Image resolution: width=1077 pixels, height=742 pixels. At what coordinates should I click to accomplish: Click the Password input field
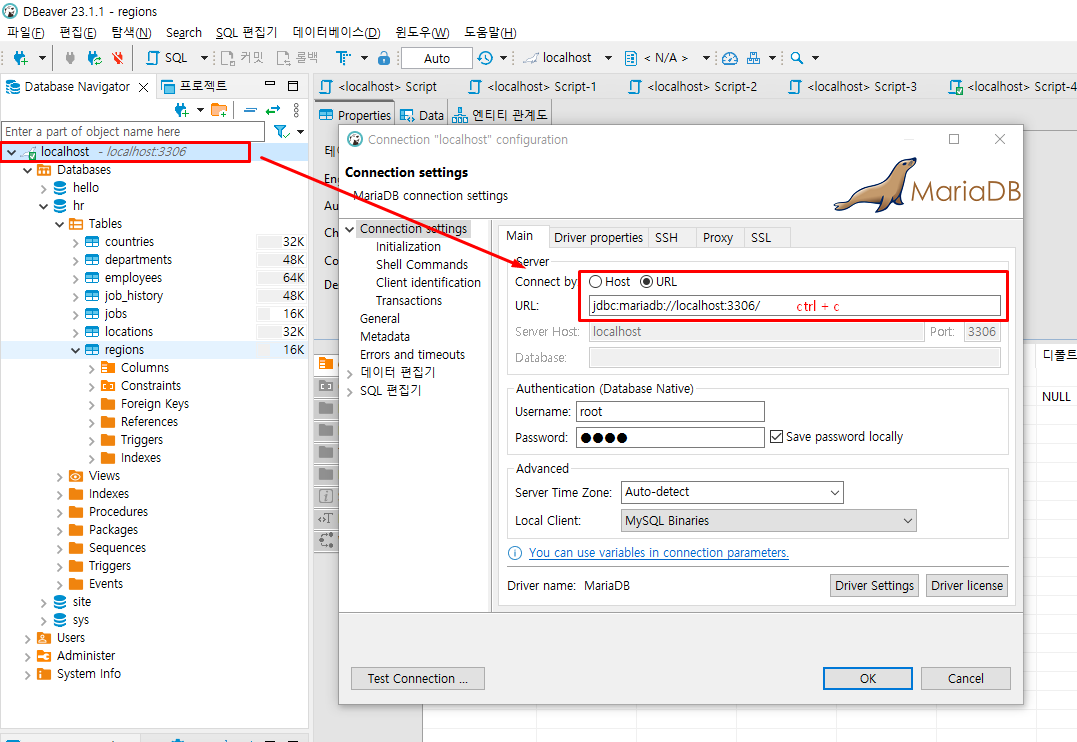pos(670,438)
